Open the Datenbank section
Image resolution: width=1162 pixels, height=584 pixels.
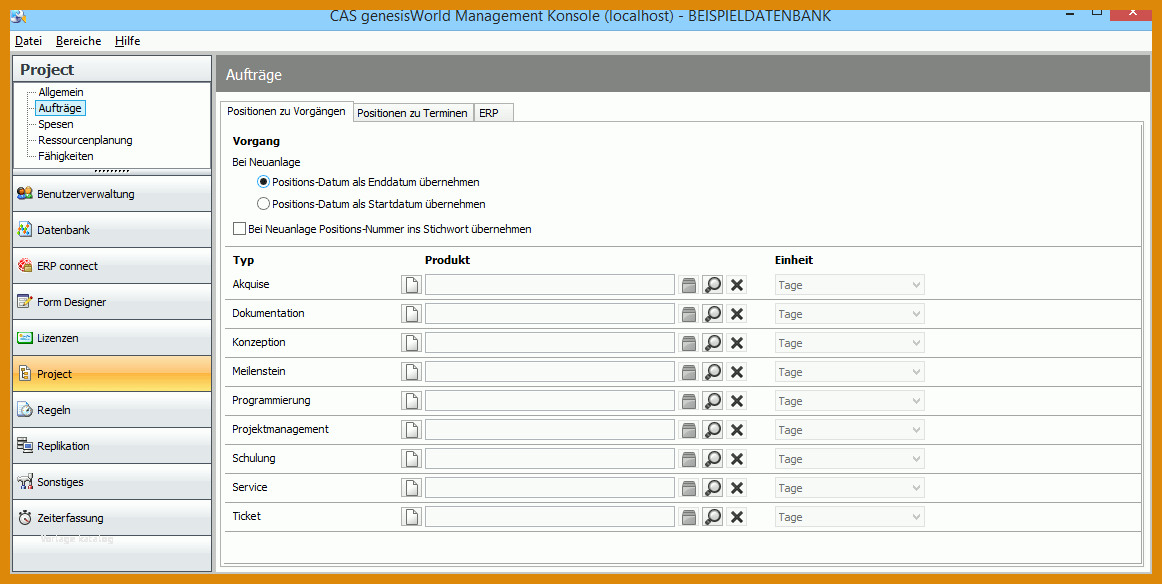[x=112, y=230]
